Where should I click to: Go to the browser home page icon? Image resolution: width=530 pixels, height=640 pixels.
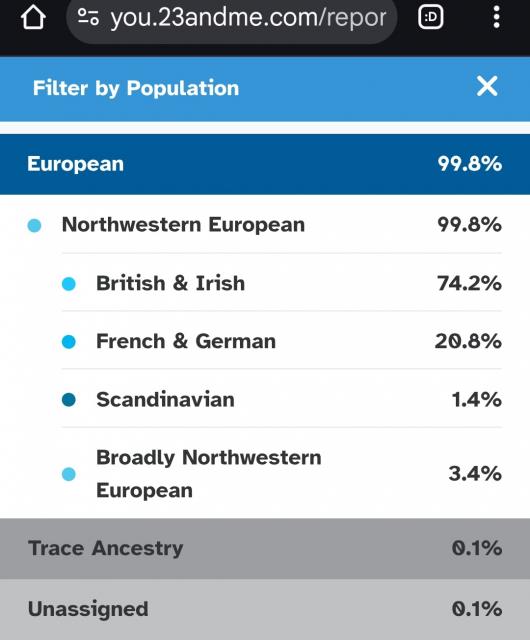(33, 17)
